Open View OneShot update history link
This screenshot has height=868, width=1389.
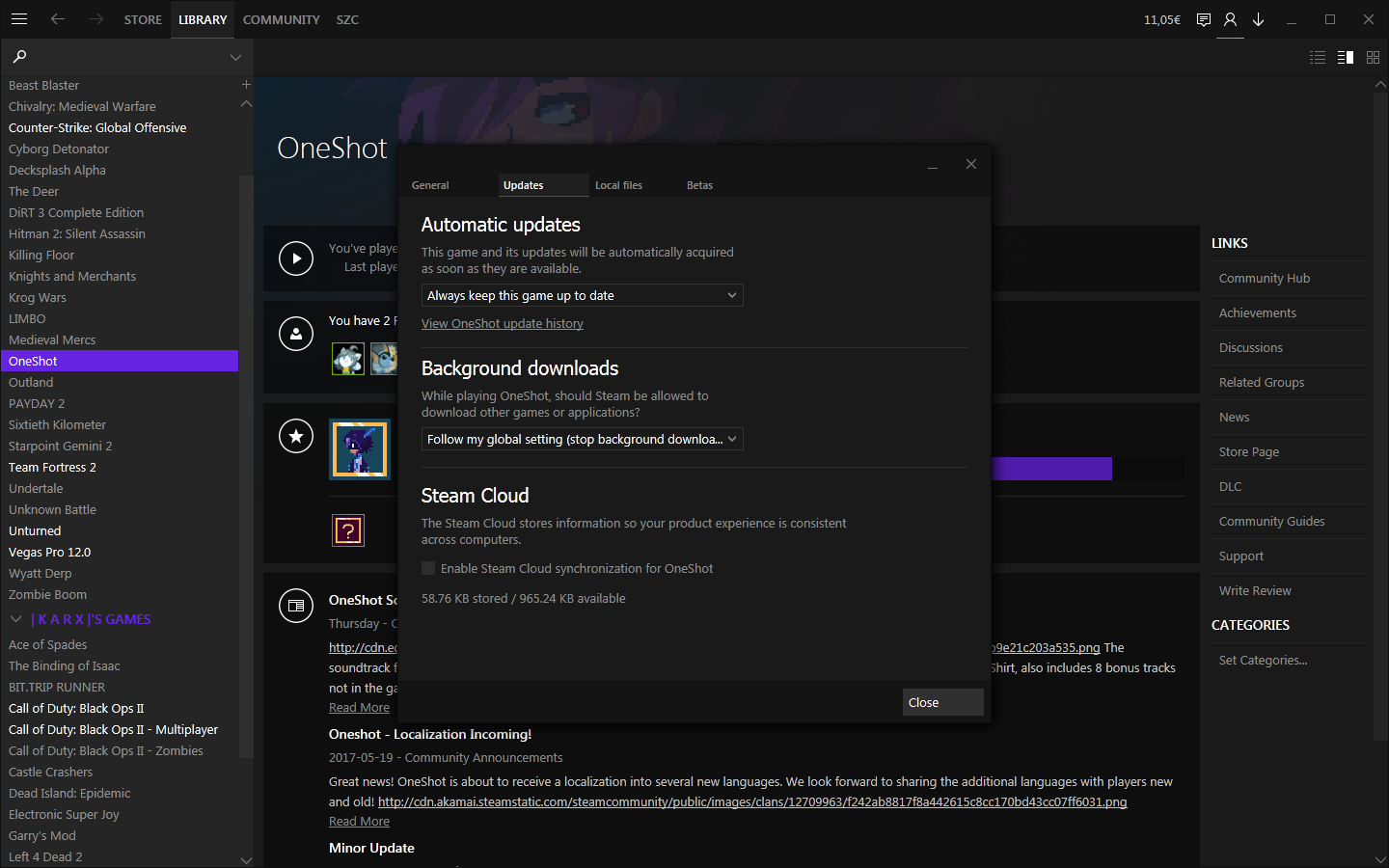click(x=503, y=323)
